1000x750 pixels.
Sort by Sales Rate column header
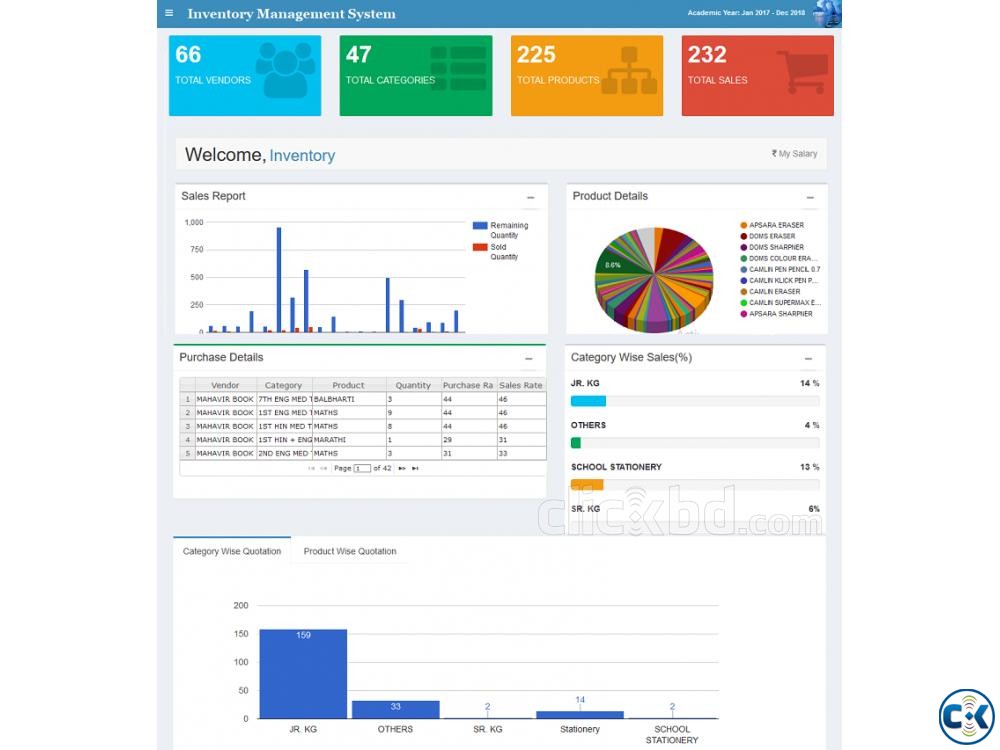pyautogui.click(x=521, y=385)
